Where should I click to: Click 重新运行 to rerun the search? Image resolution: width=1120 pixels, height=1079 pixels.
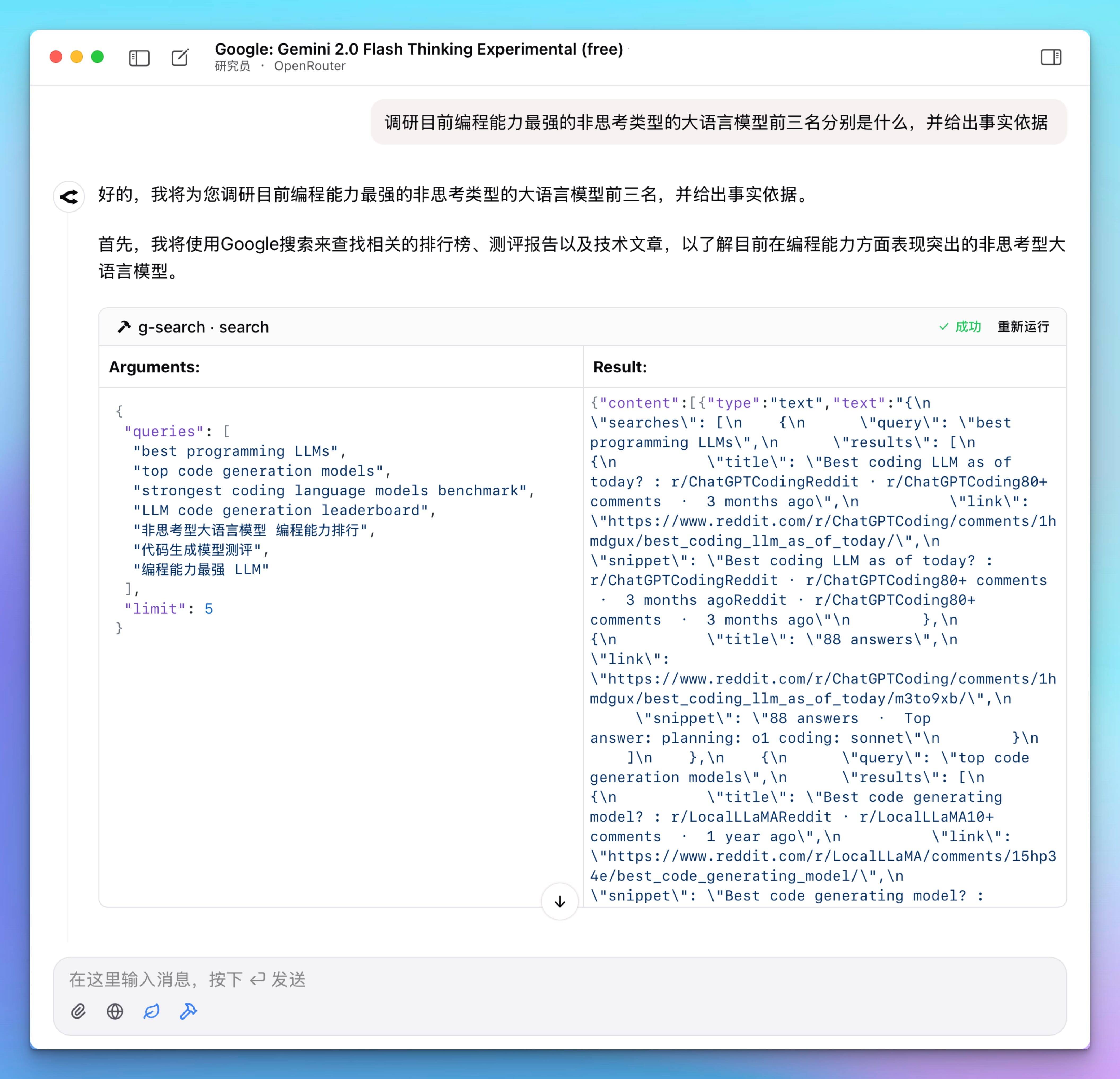click(x=1023, y=327)
